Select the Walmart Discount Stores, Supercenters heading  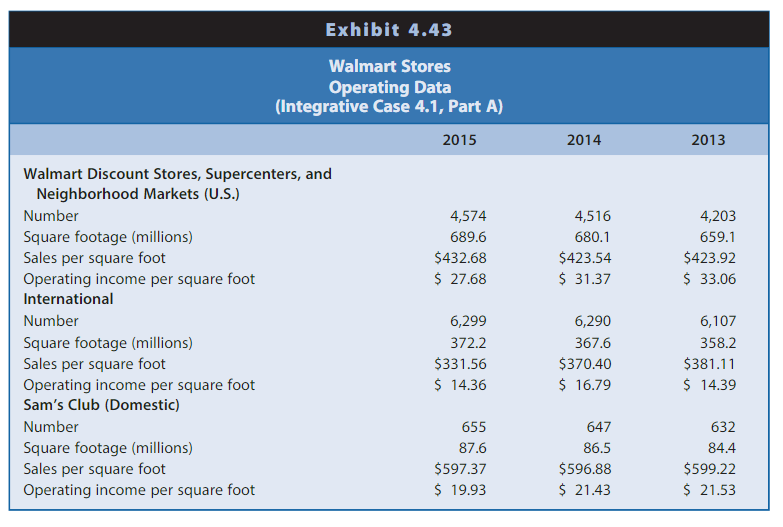177,174
